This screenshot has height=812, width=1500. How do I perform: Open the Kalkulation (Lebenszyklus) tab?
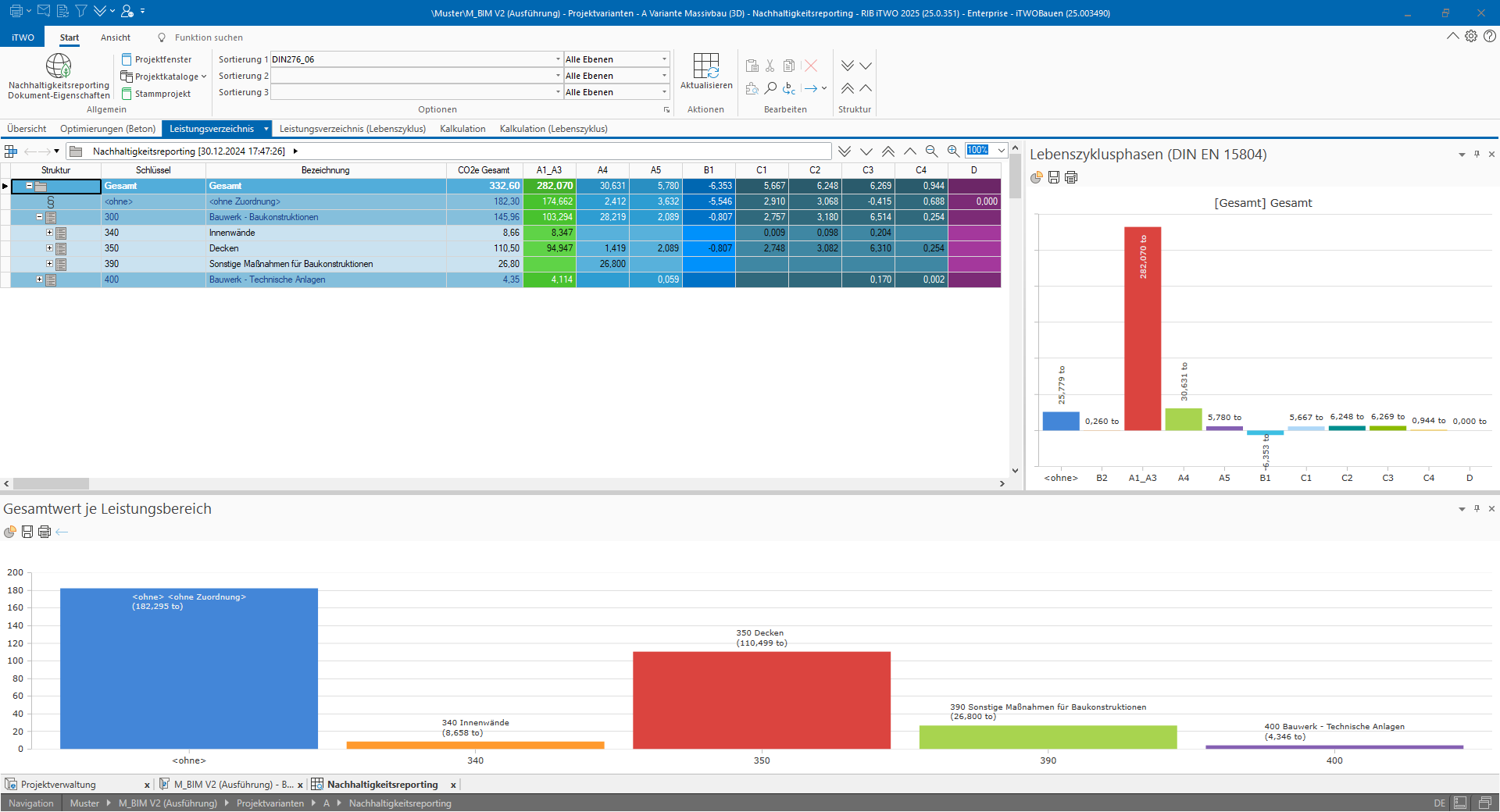point(553,129)
